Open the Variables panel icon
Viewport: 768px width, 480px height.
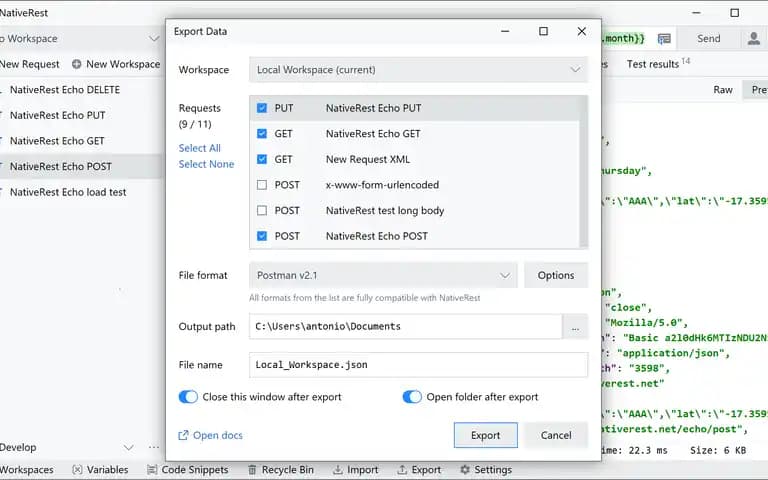pos(77,470)
